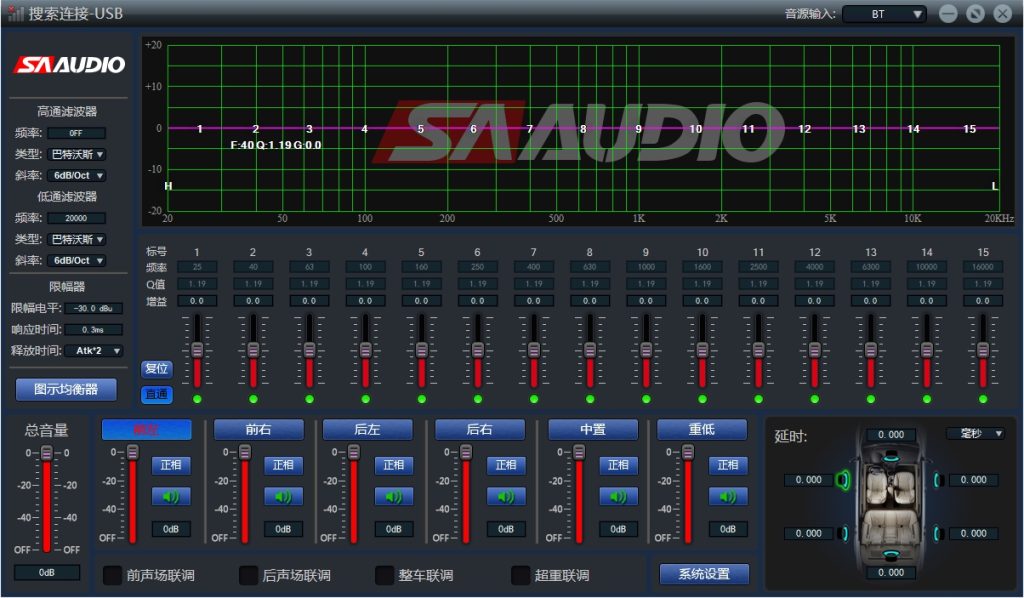Viewport: 1024px width, 598px height.
Task: Click the L low-pass marker on the graph
Action: (995, 186)
